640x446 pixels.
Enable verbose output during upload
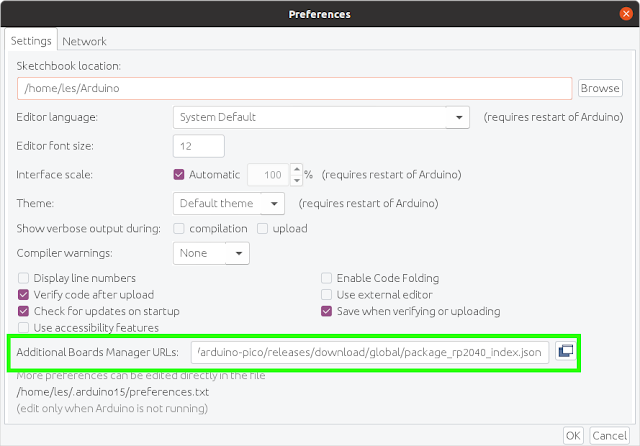(x=262, y=229)
